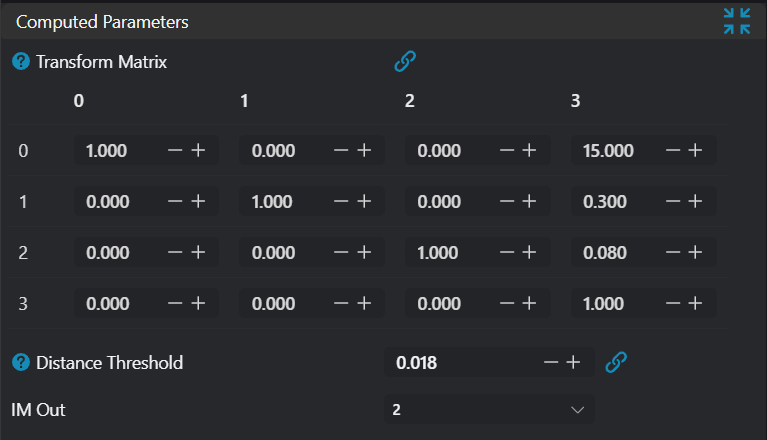
Task: Collapse the Computed Parameters panel
Action: click(737, 21)
